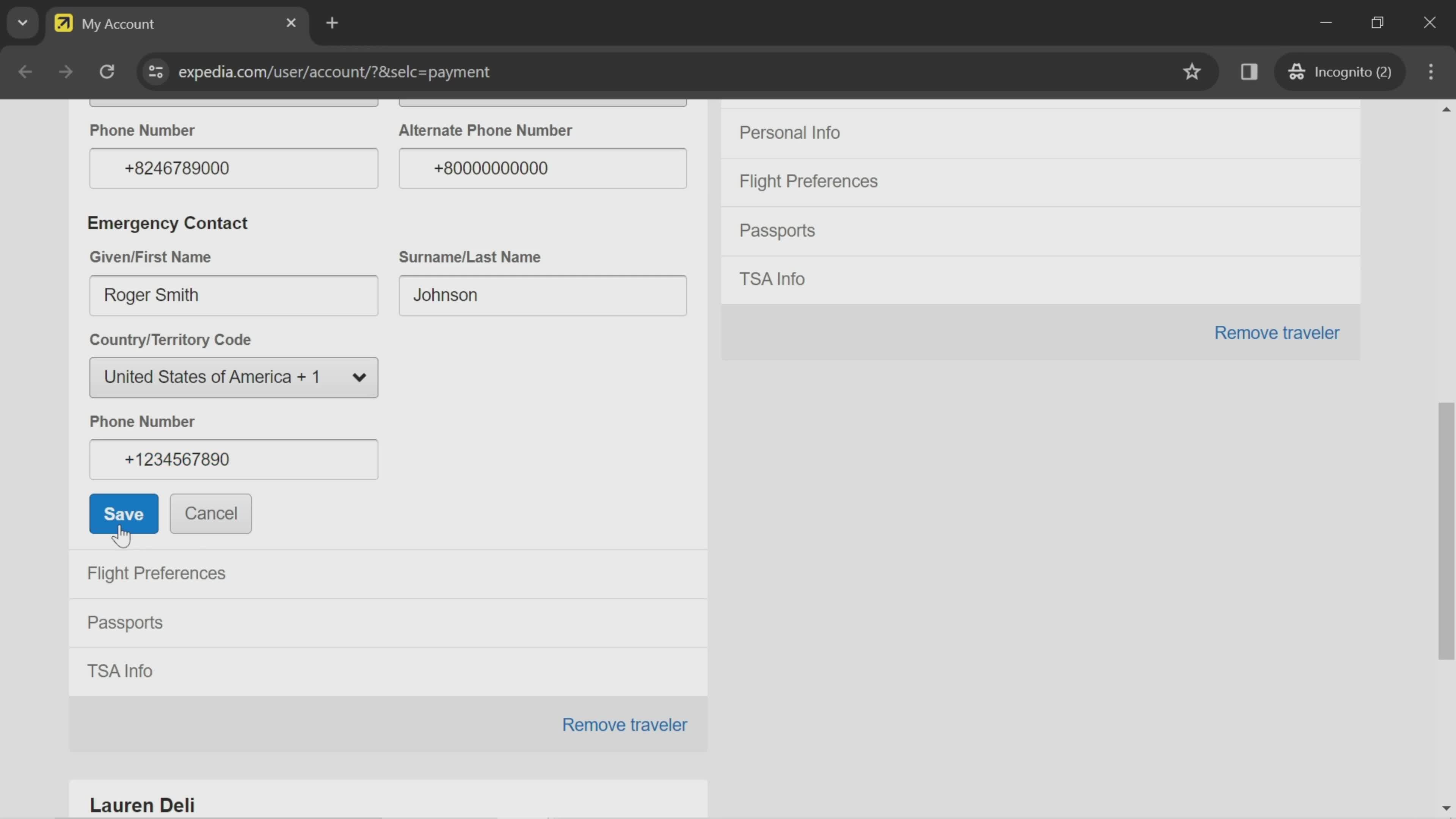Viewport: 1456px width, 819px height.
Task: Click the browser back arrow
Action: [x=25, y=72]
